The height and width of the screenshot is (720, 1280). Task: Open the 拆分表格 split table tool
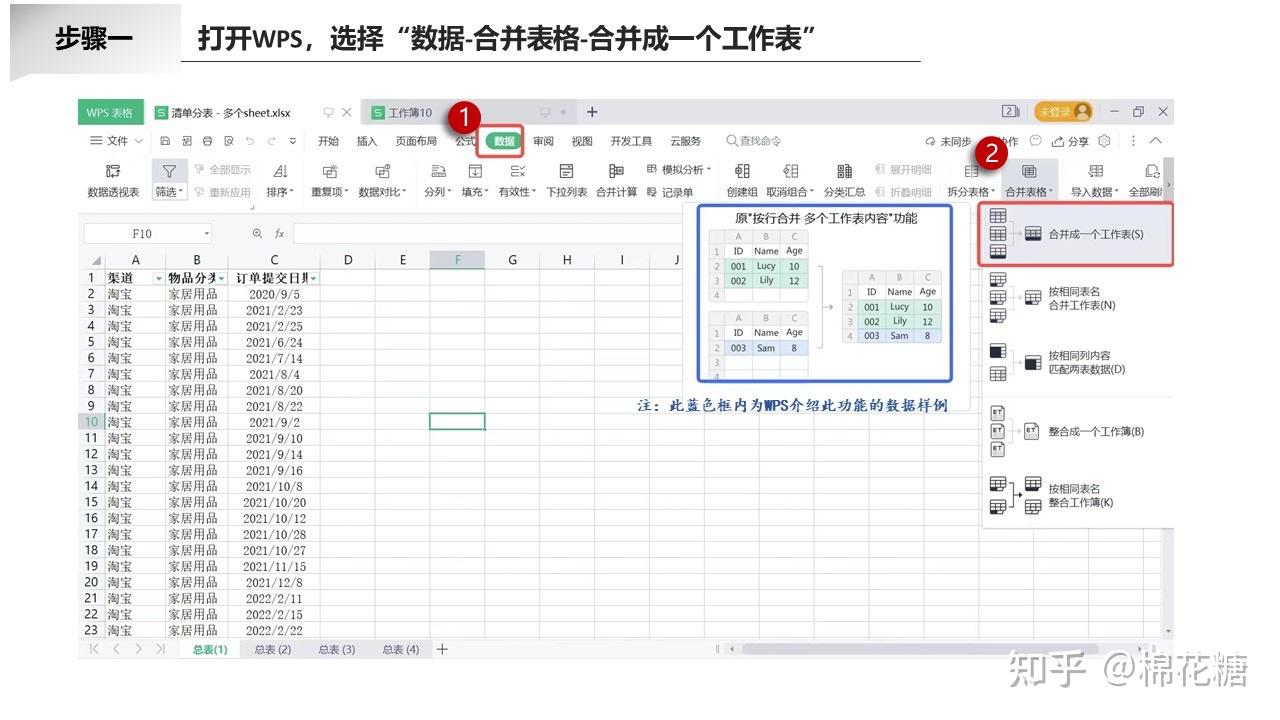(971, 180)
